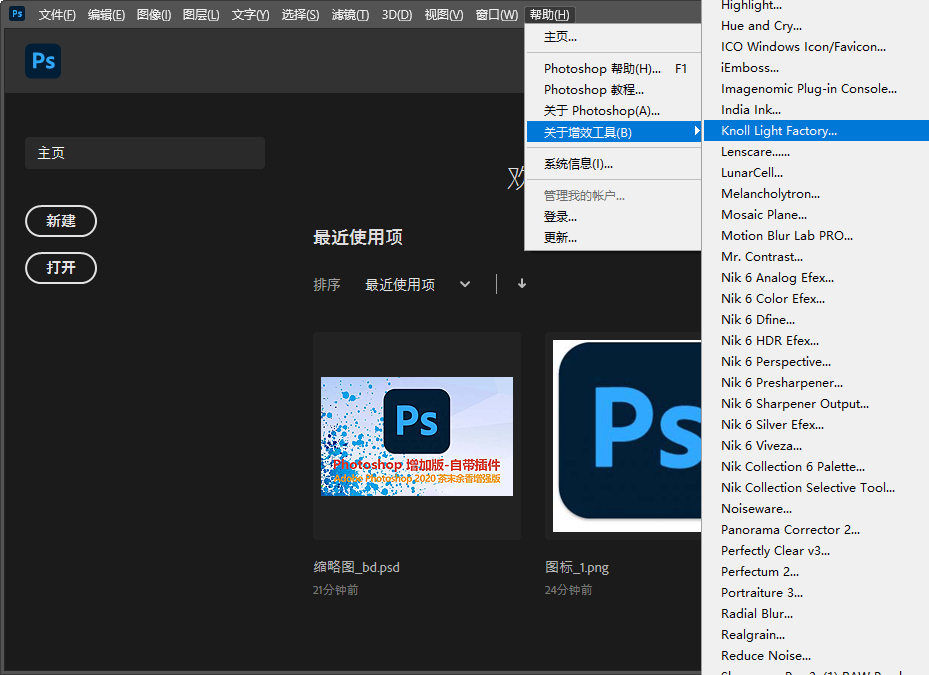
Task: Select Radial Blur... entry
Action: click(815, 614)
